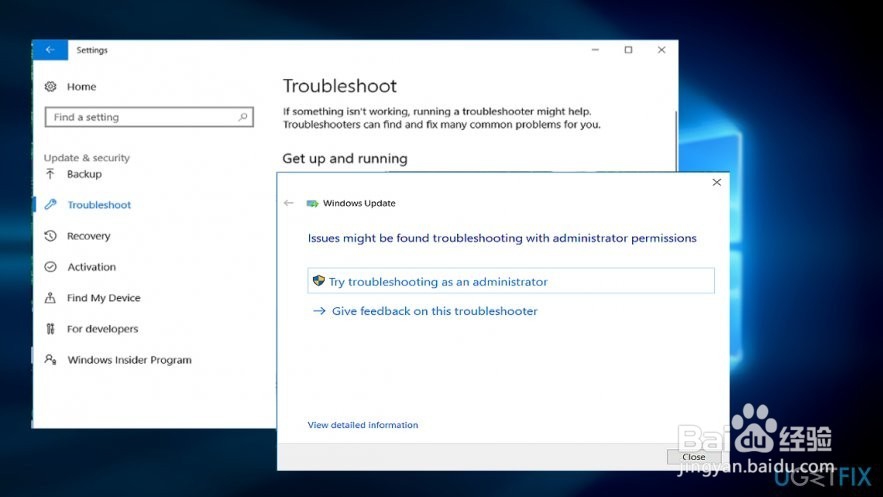Click the Update & security section label
883x497 pixels.
(87, 158)
